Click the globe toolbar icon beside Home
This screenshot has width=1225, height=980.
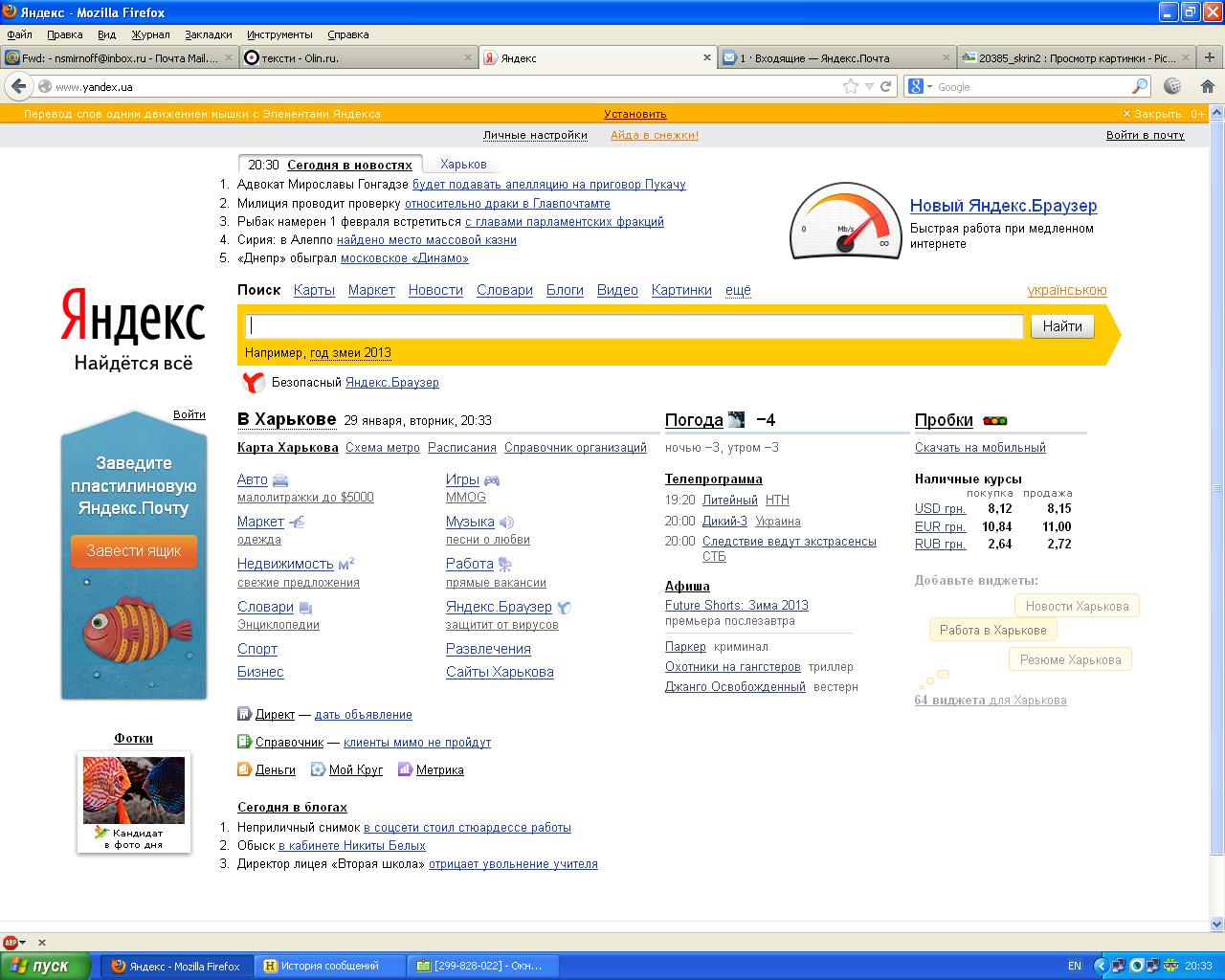coord(1172,86)
